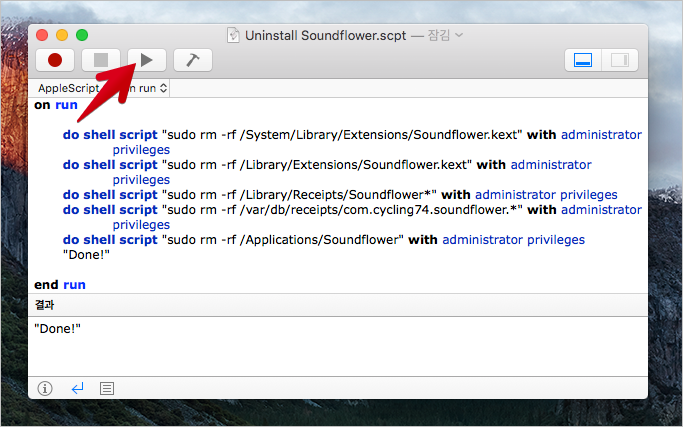Screen dimensions: 683x427
Task: Click the line removing com.cycling74.soundflower receipts
Action: (x=352, y=217)
